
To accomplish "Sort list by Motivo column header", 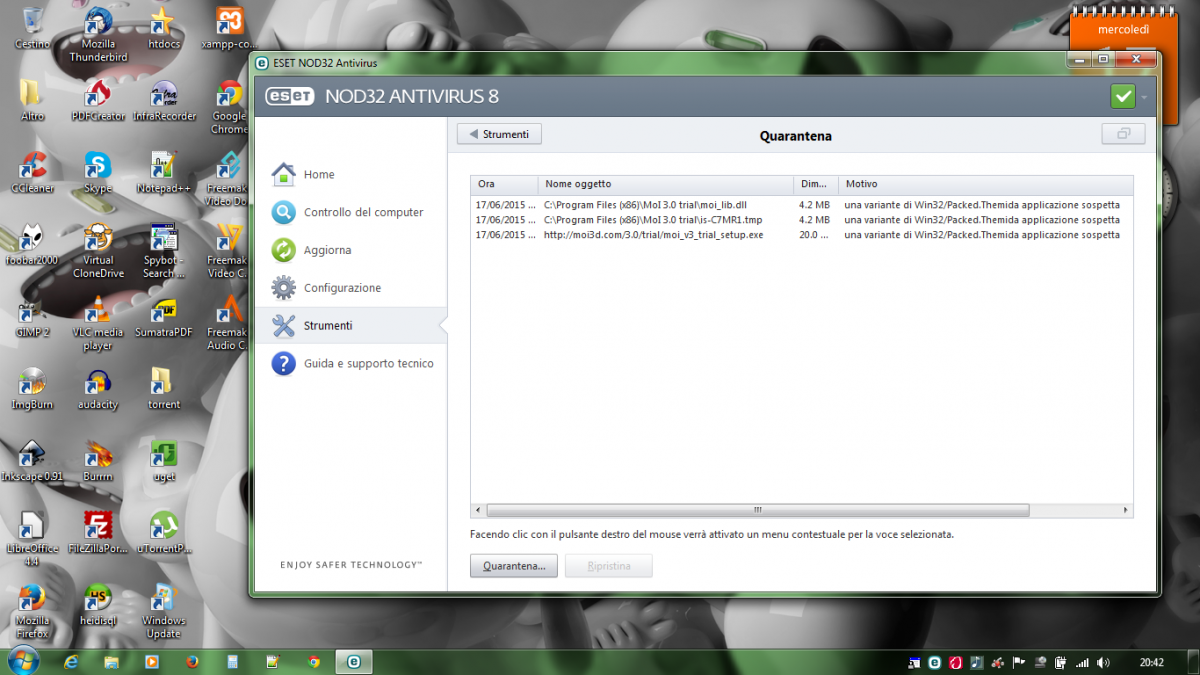I will [x=984, y=184].
